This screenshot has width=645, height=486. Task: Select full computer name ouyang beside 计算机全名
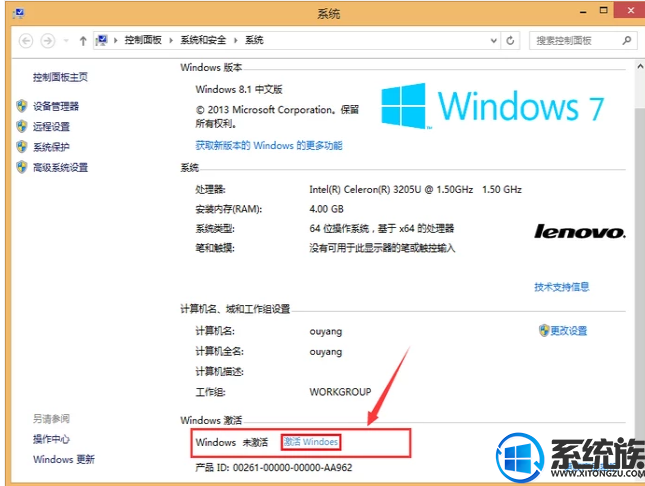click(x=326, y=352)
